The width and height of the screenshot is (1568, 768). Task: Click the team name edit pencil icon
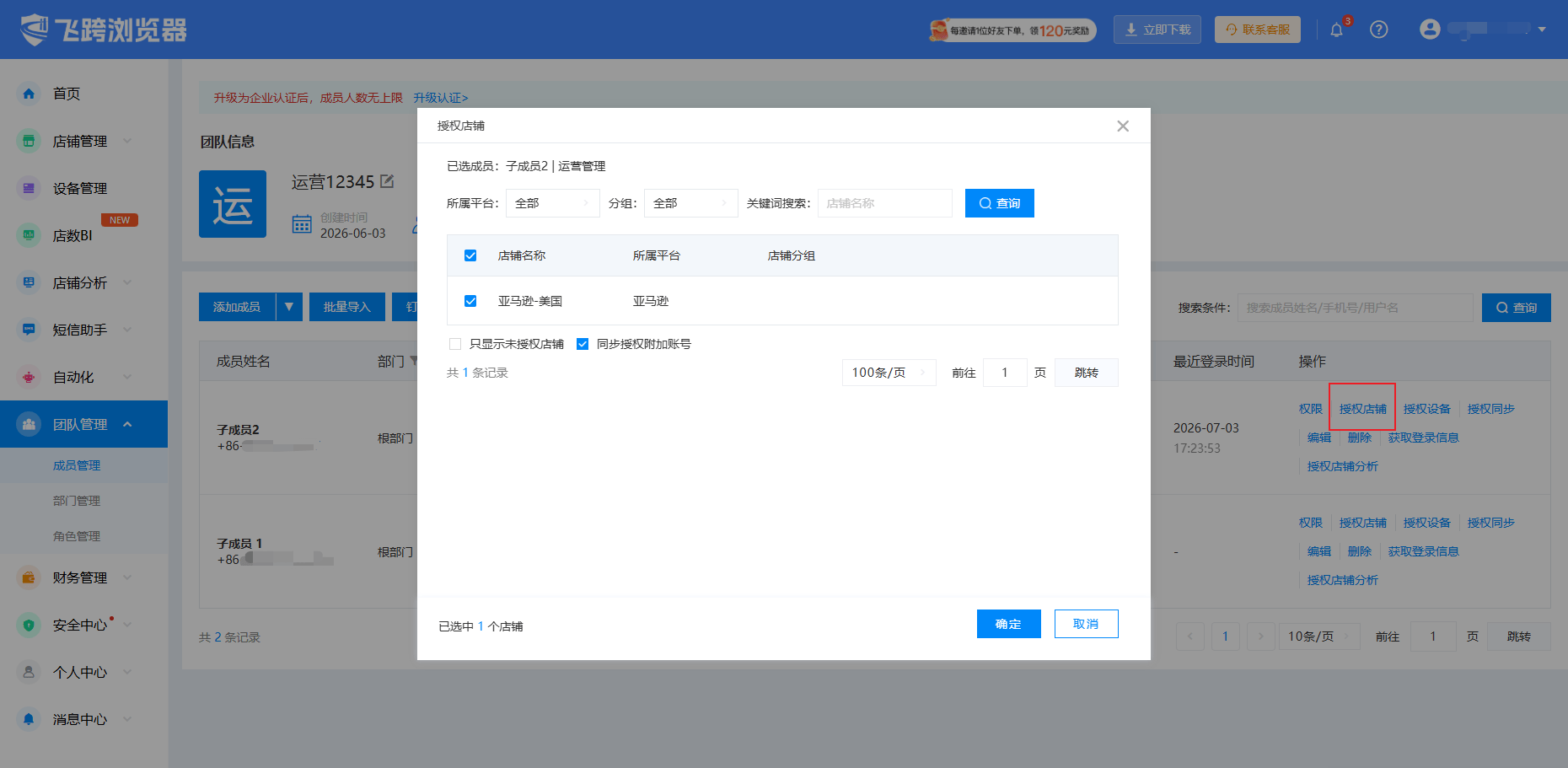click(387, 181)
